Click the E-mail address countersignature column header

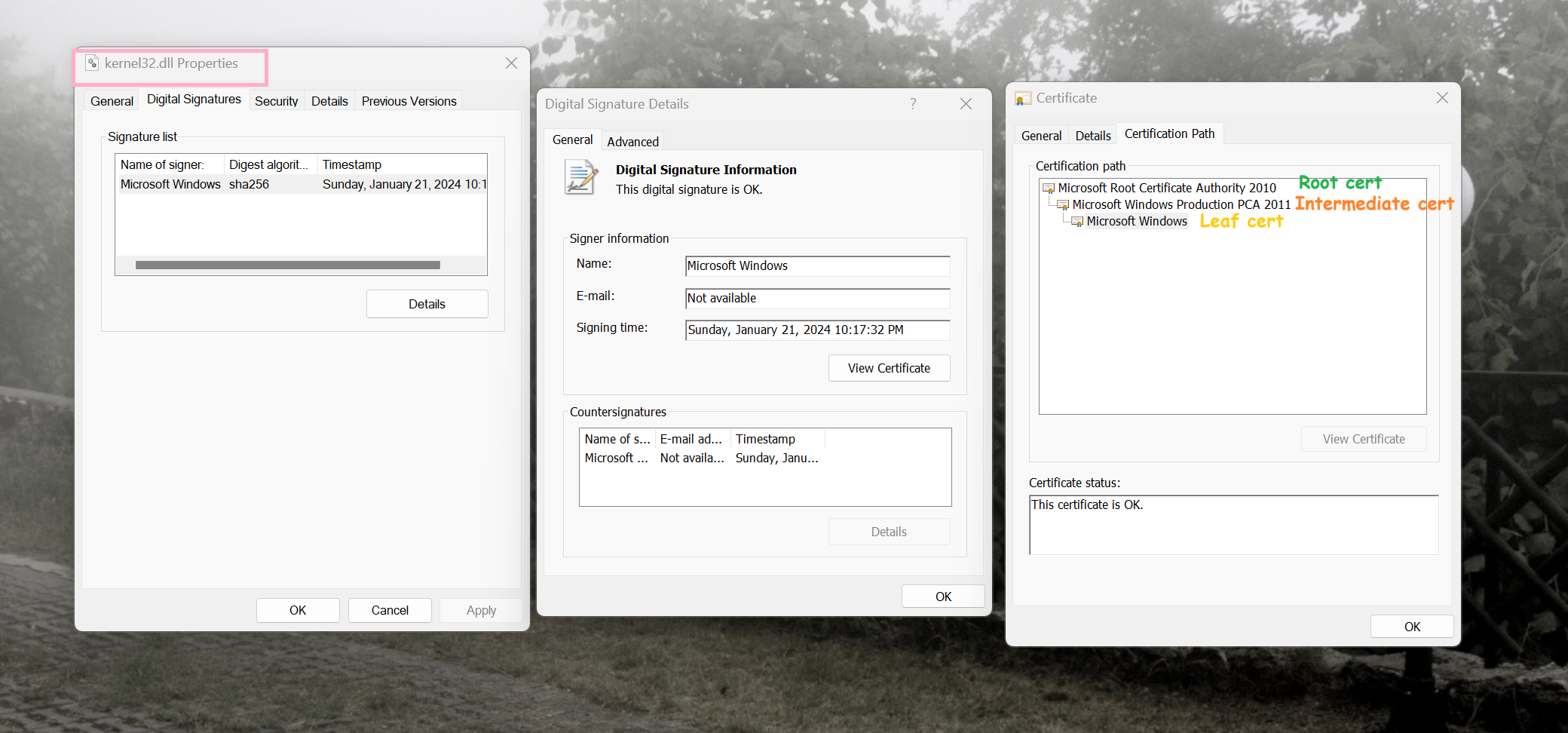[693, 439]
